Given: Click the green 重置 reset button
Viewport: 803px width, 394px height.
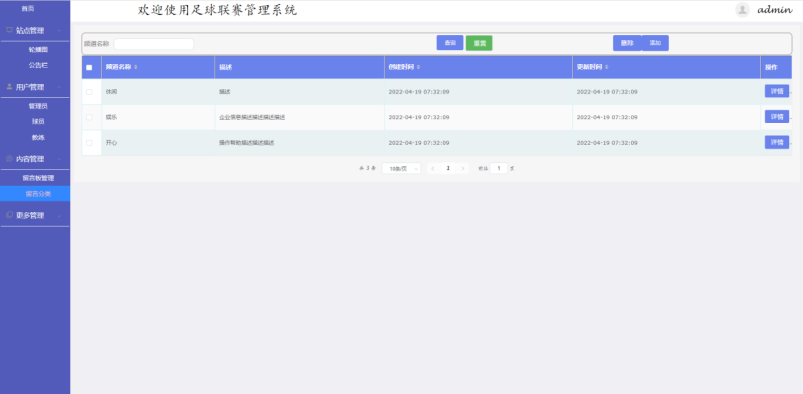Looking at the screenshot, I should point(479,43).
